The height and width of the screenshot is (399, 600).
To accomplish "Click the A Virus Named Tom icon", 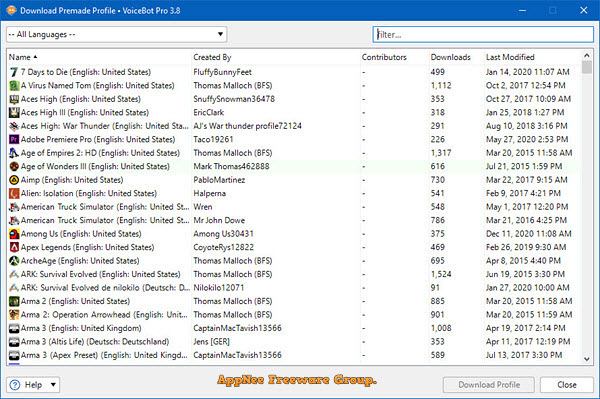I will point(14,85).
